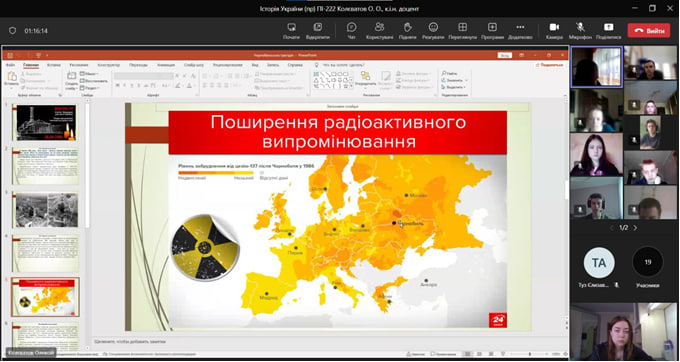Open the Вставка ribbon tab
Image resolution: width=680 pixels, height=362 pixels.
[x=54, y=65]
